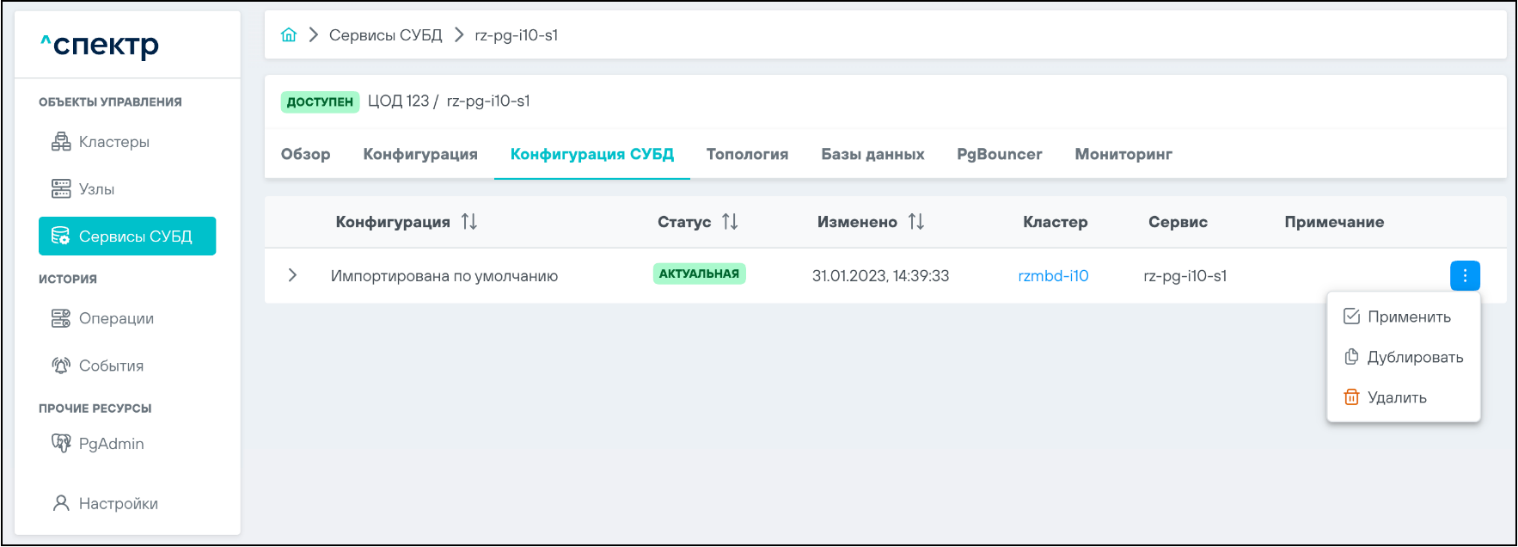This screenshot has width=1518, height=547.
Task: Launch PgAdmin from sidebar
Action: [x=110, y=443]
